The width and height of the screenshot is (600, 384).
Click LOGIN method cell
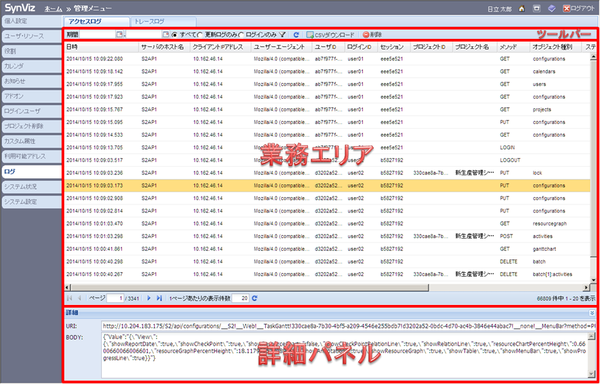pos(507,148)
